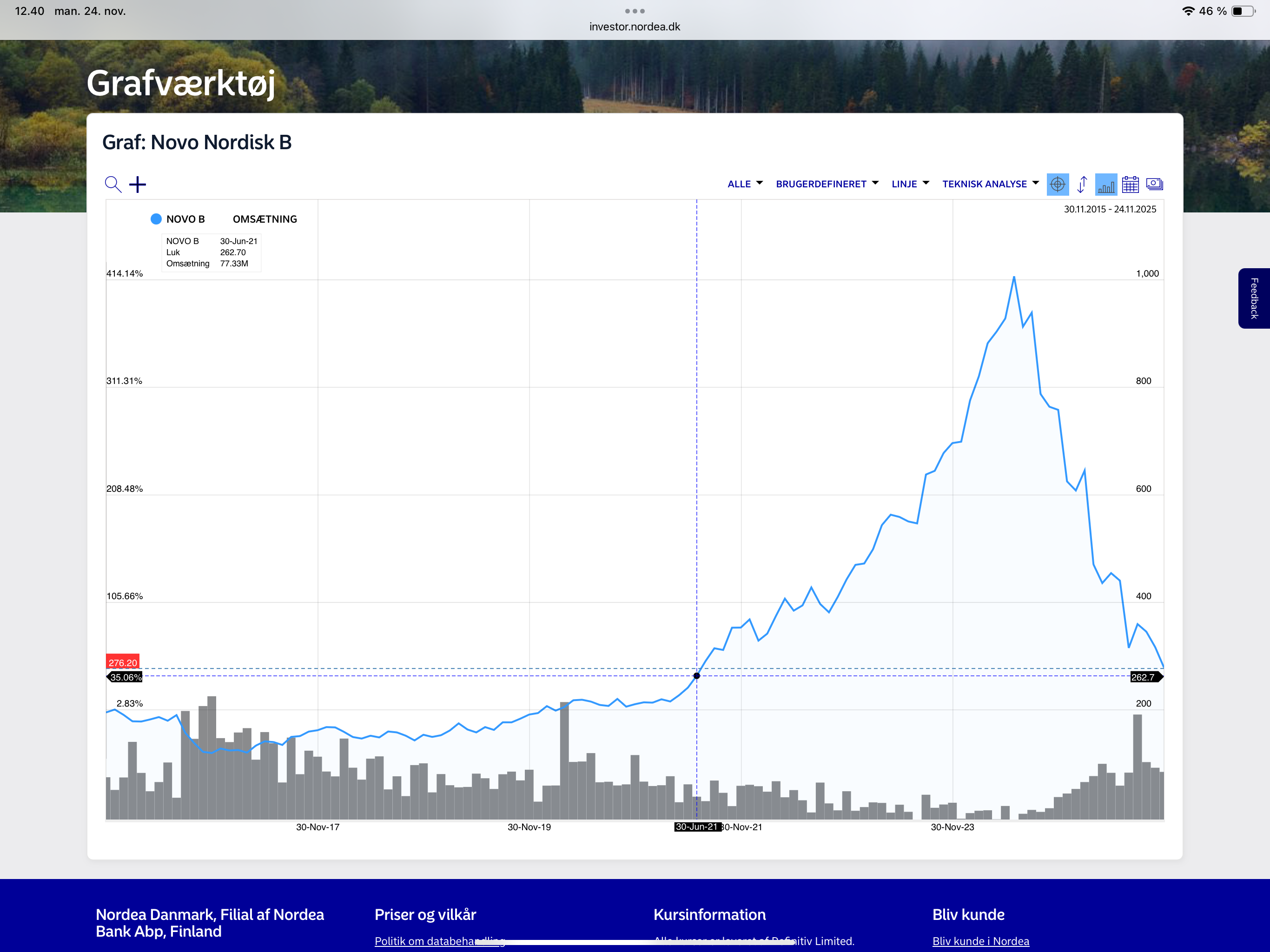Open the calendar events icon
This screenshot has width=1270, height=952.
(1131, 185)
